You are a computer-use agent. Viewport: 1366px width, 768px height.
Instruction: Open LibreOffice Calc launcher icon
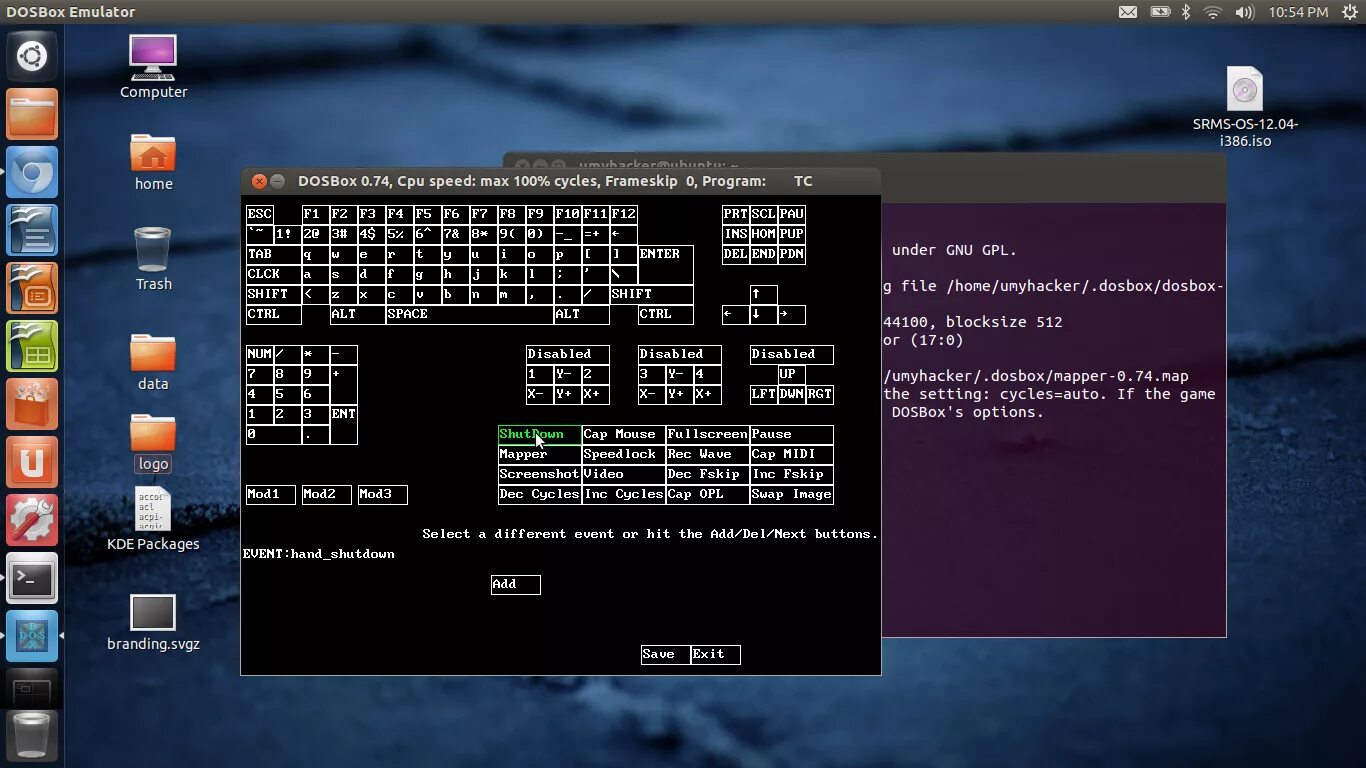pos(32,346)
